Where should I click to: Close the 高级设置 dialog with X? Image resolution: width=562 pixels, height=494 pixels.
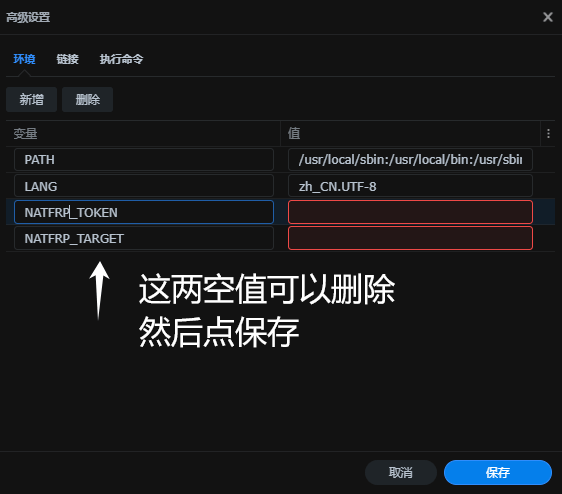pyautogui.click(x=548, y=17)
